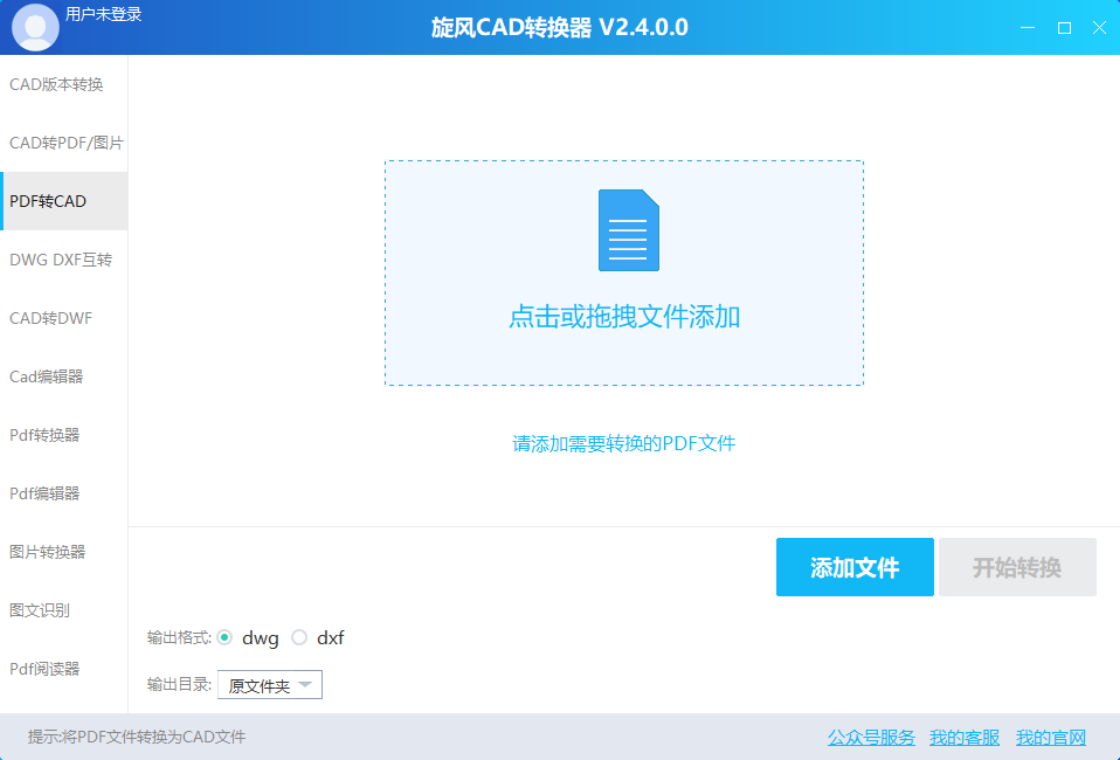Click the 开始转换 button
Viewport: 1120px width, 760px height.
click(1017, 567)
